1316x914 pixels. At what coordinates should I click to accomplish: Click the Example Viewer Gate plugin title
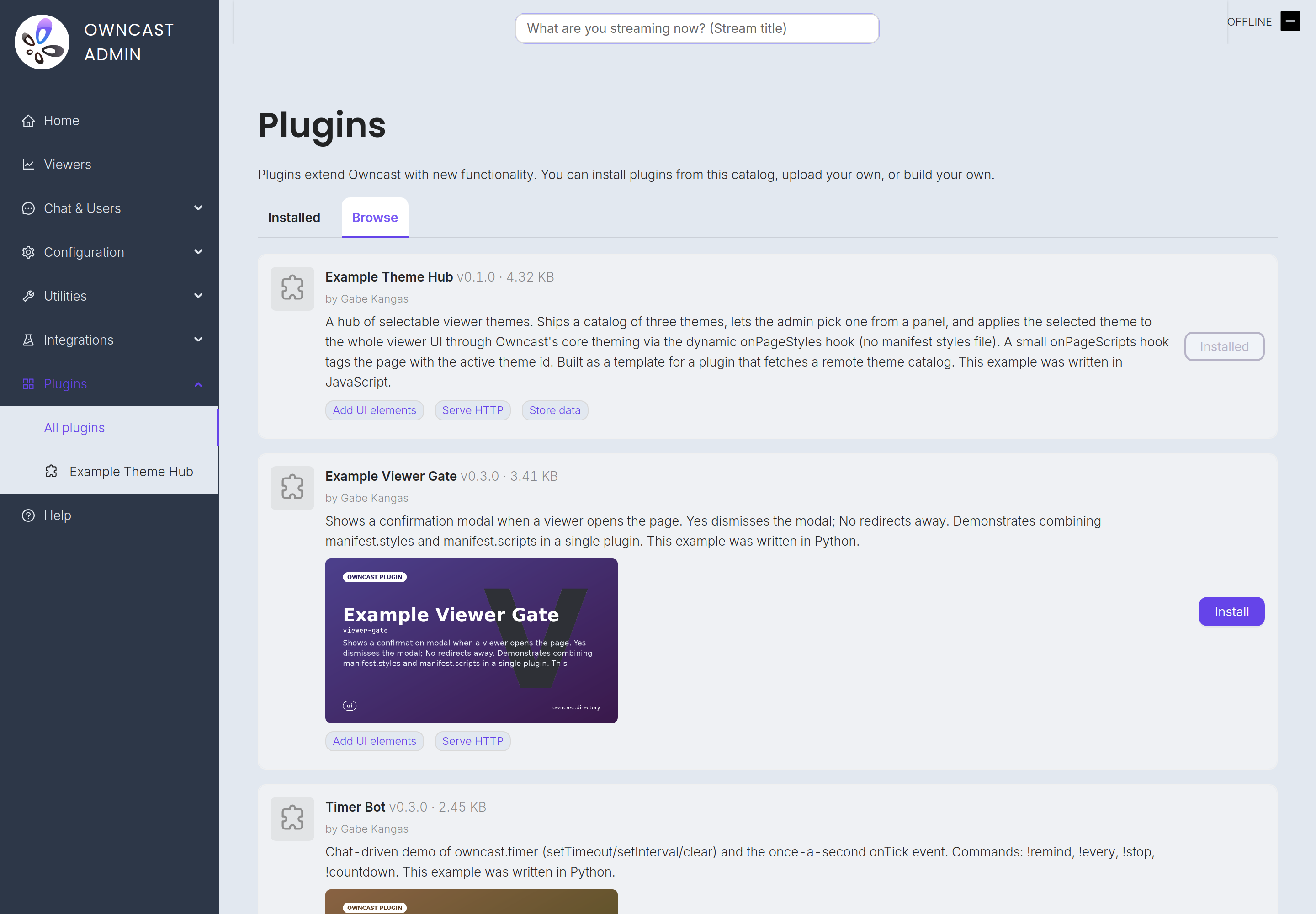tap(391, 477)
